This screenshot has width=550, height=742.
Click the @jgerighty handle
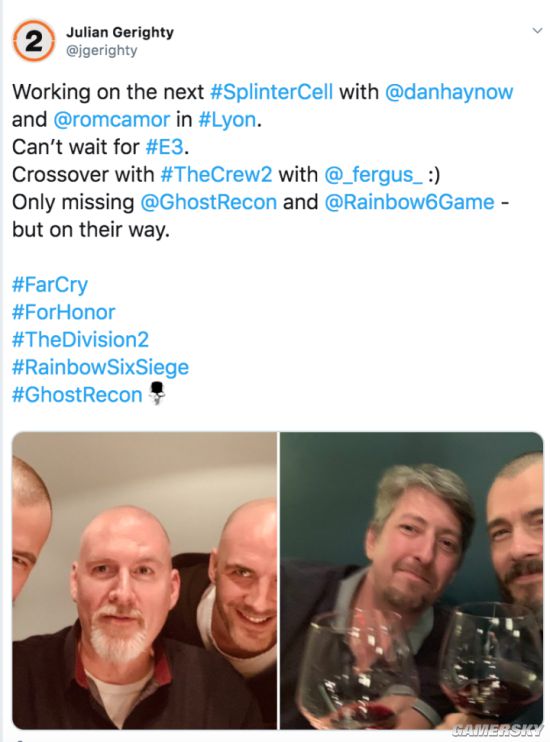click(x=102, y=50)
